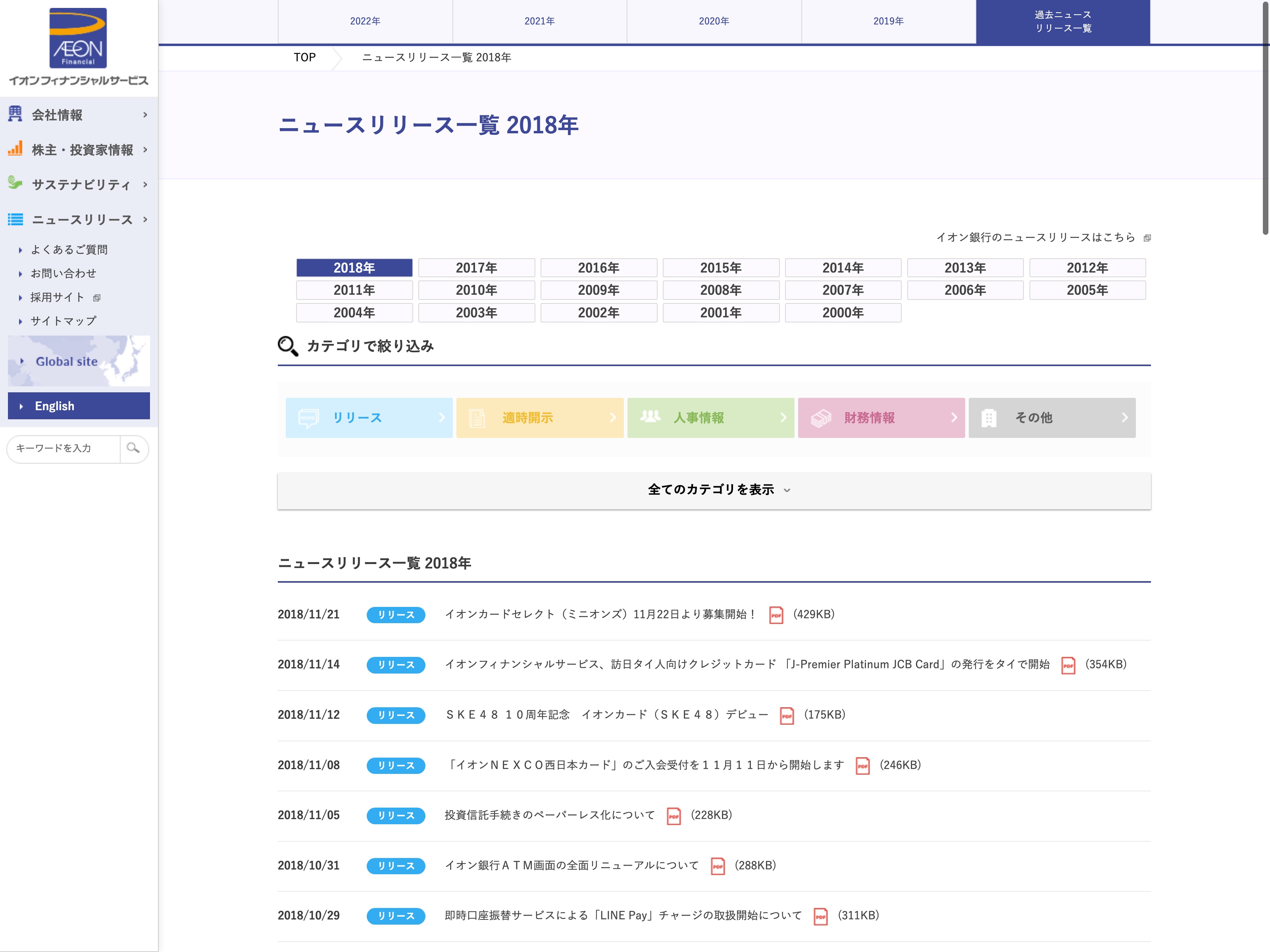Screen dimensions: 1270x952
Task: Open PDF icon for 11月22日 イオンカードセレクト release
Action: coord(775,614)
